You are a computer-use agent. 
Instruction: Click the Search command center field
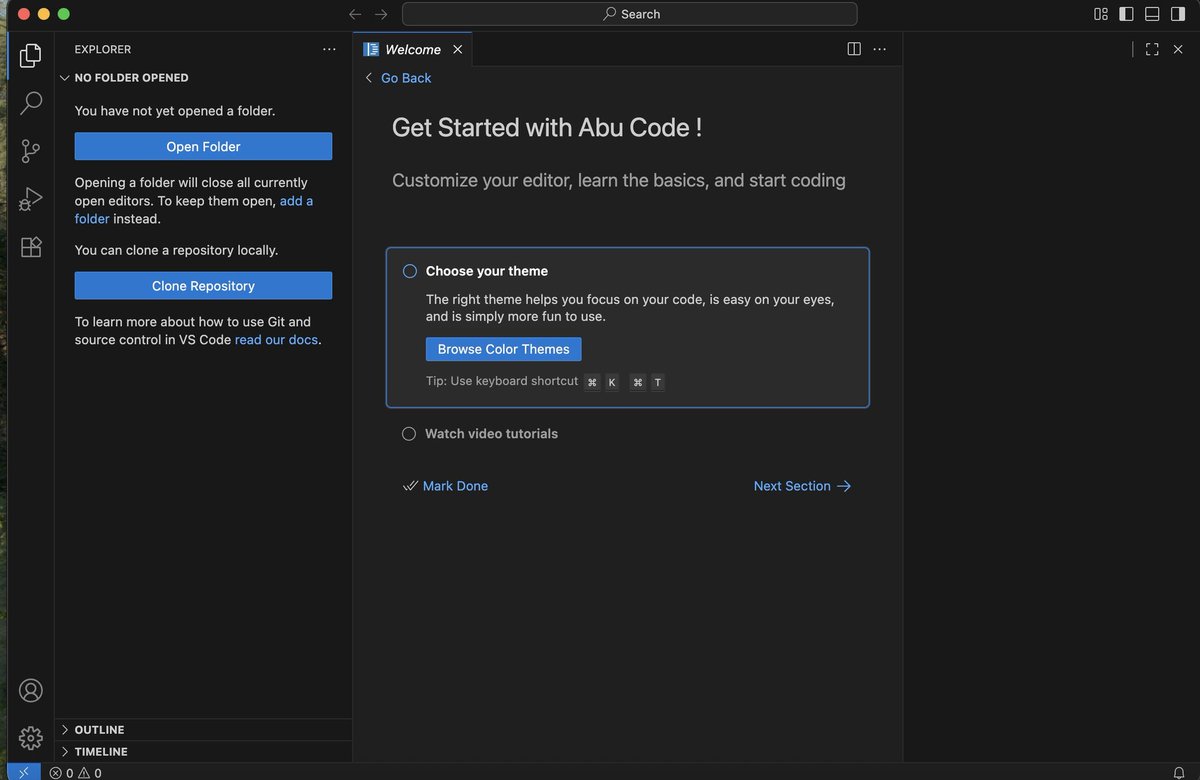(630, 14)
